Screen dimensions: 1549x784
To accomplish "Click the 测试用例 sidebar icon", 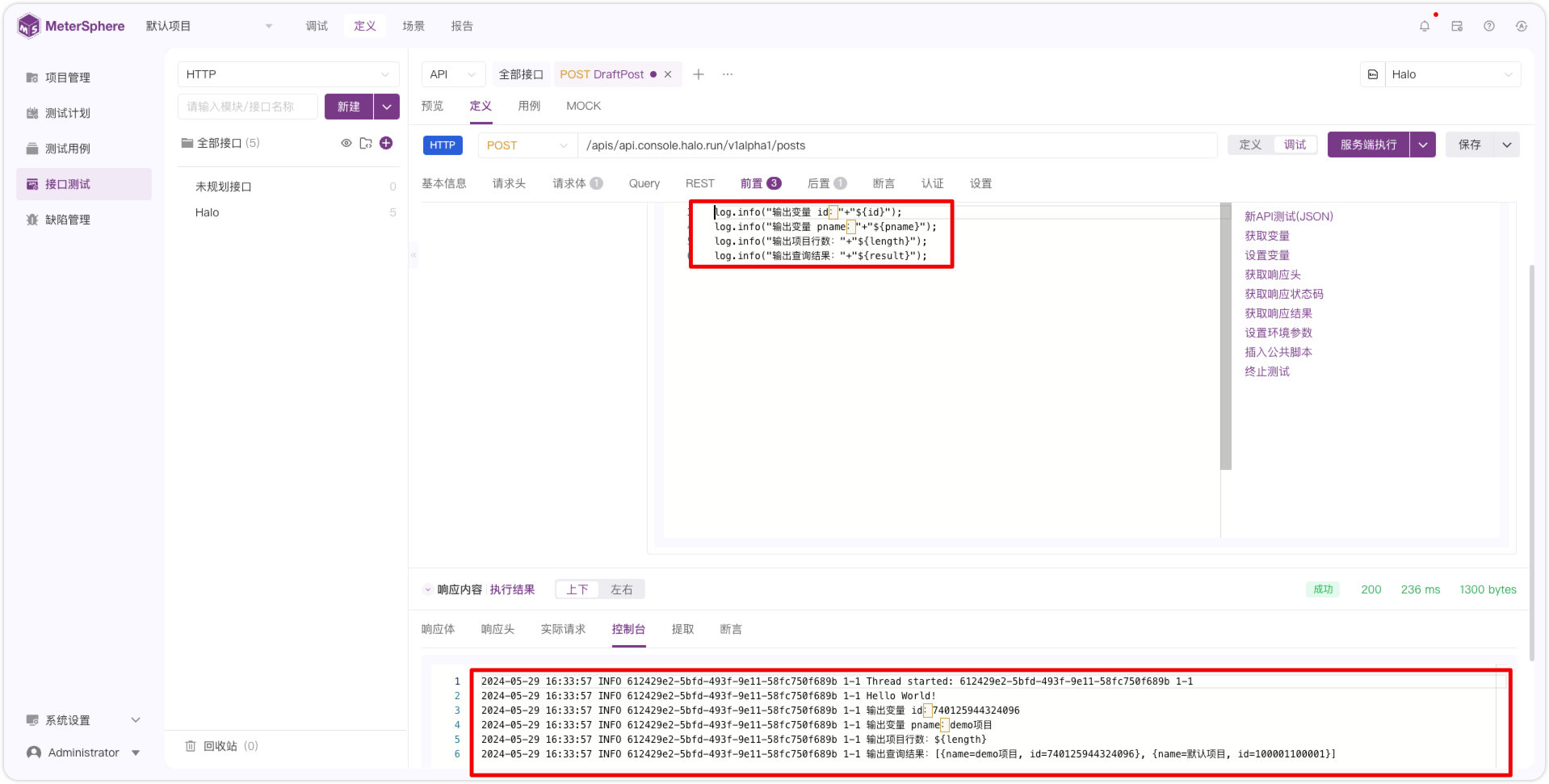I will [32, 149].
